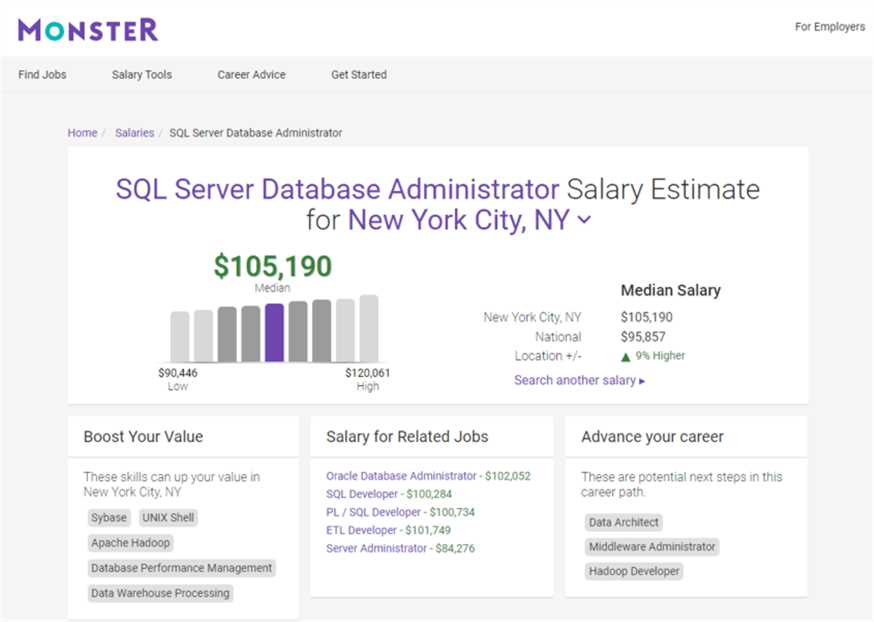Screen dimensions: 874x622
Task: Click the Median Salary heading
Action: point(671,290)
